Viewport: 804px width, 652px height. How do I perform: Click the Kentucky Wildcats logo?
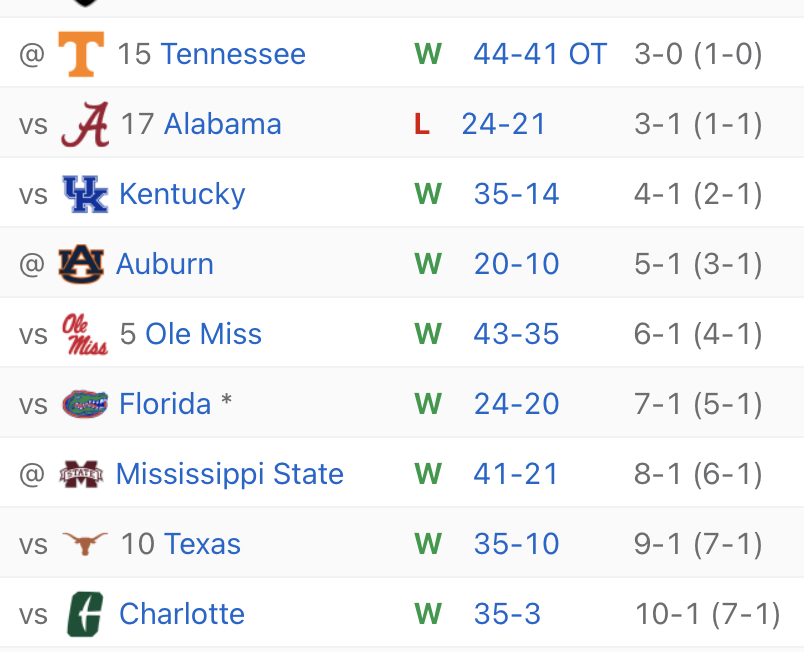tap(84, 194)
